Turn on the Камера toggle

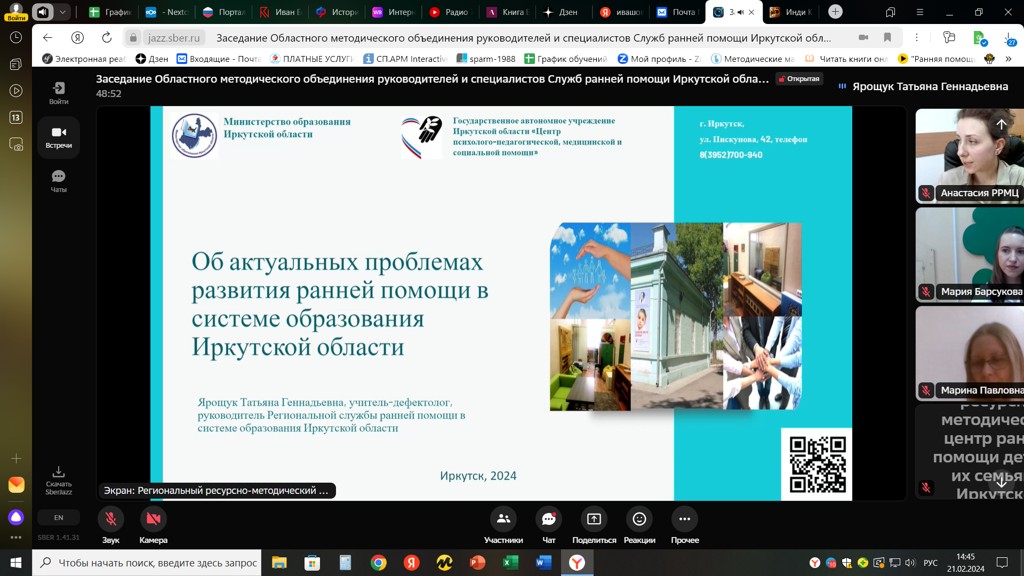[153, 519]
